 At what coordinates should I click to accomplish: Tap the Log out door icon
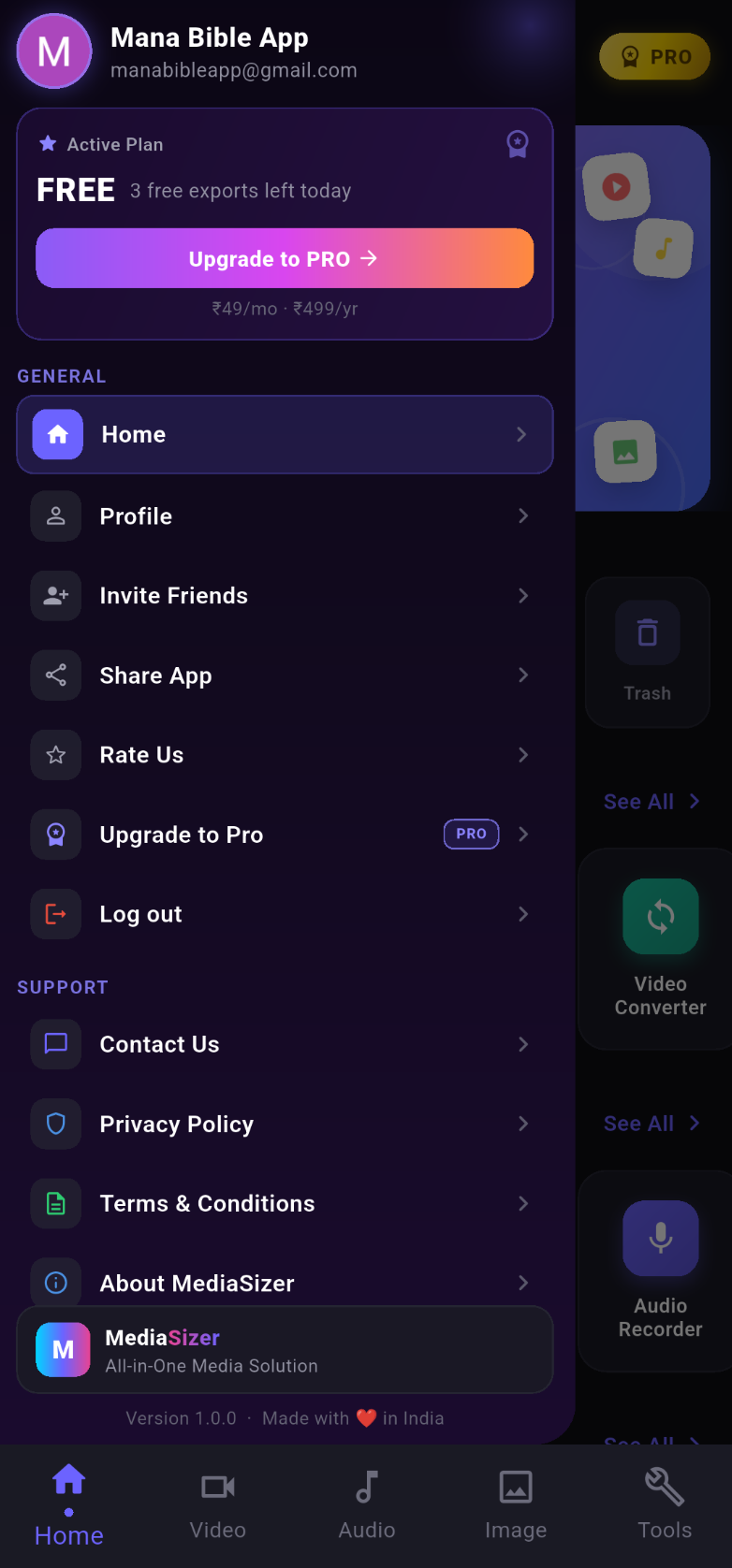pos(56,914)
